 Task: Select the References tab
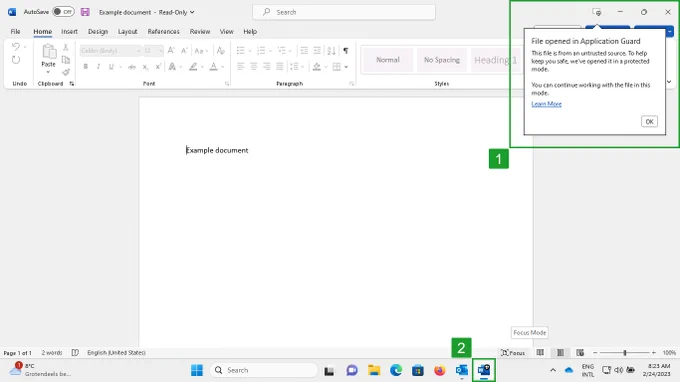click(163, 32)
